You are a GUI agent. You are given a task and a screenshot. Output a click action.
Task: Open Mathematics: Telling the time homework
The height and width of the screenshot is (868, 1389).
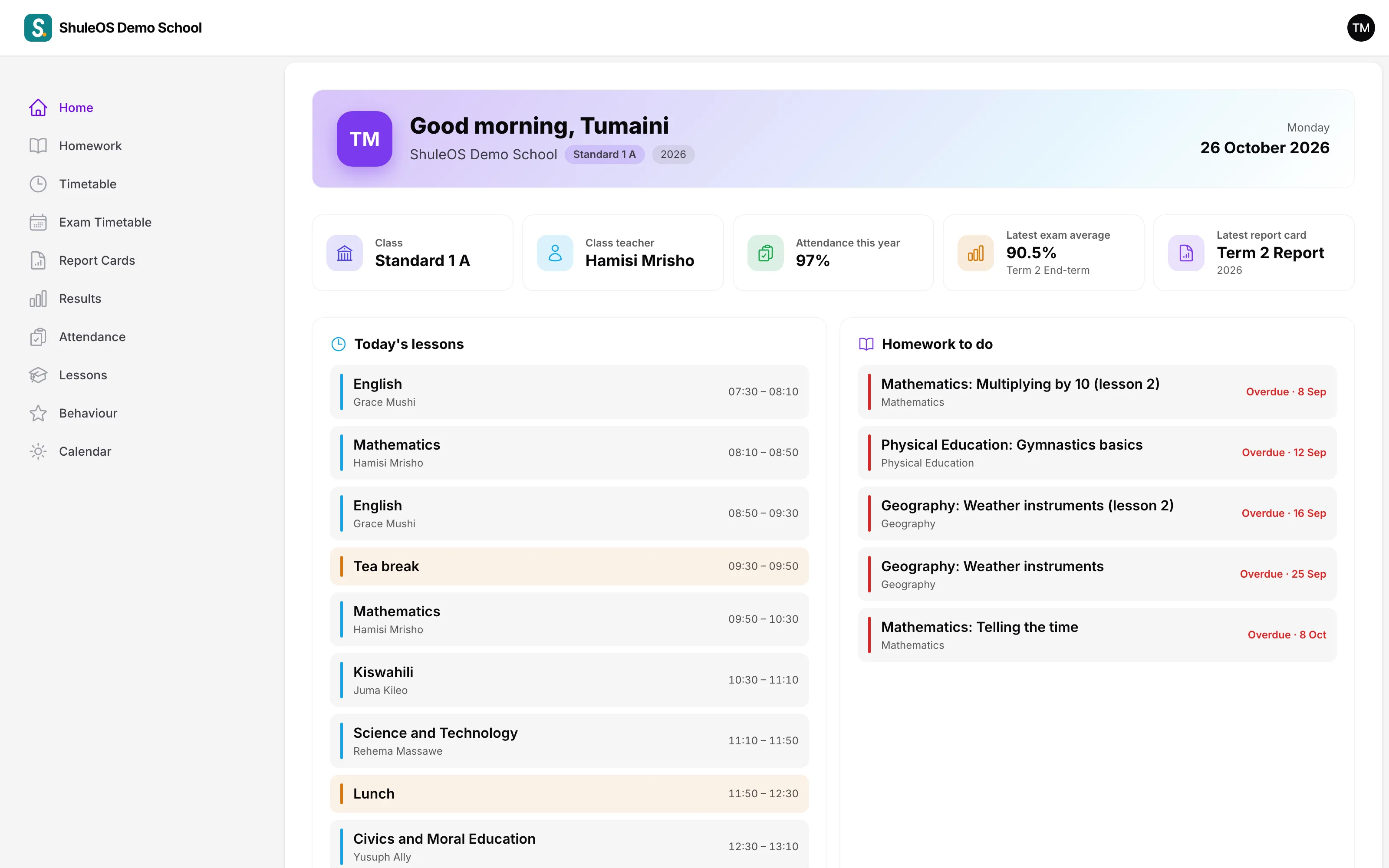(x=1097, y=635)
